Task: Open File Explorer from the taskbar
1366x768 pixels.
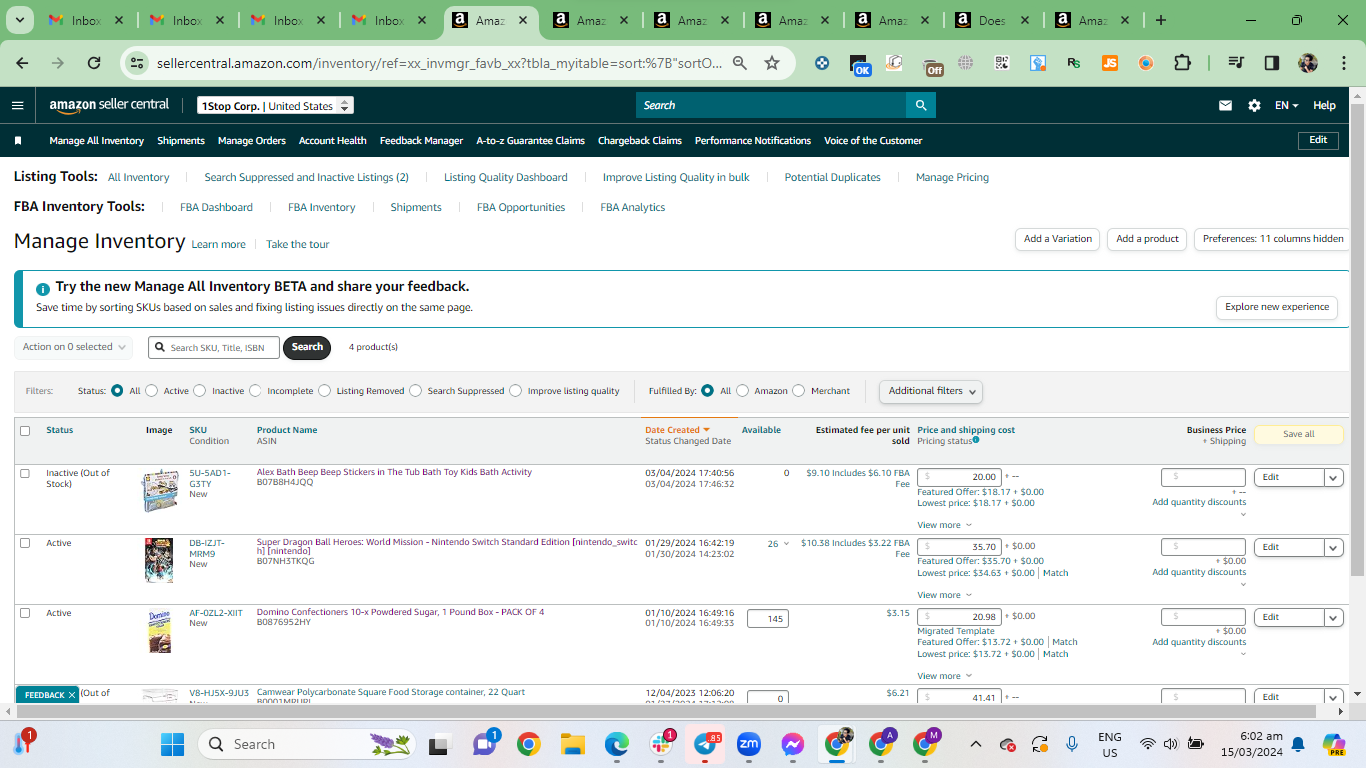Action: [x=572, y=744]
